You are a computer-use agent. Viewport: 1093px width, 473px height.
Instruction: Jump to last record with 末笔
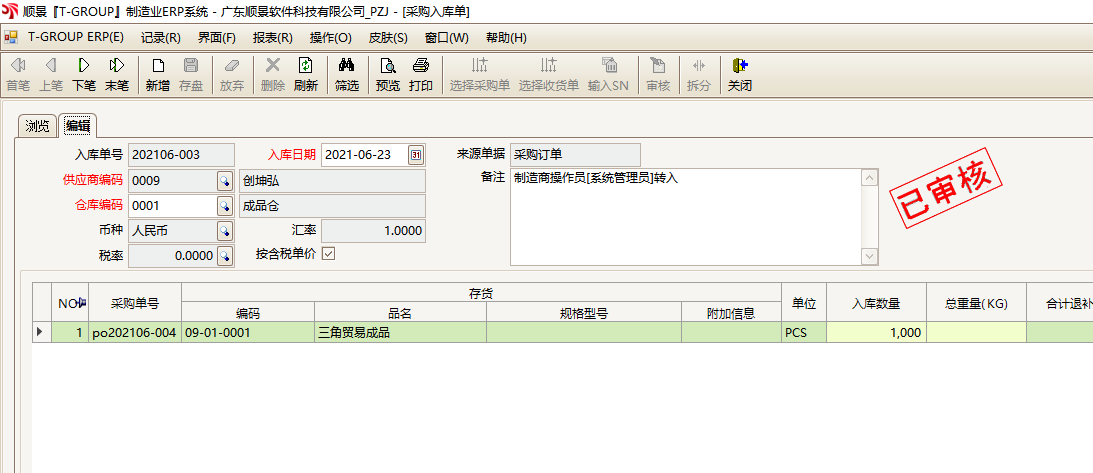[117, 74]
